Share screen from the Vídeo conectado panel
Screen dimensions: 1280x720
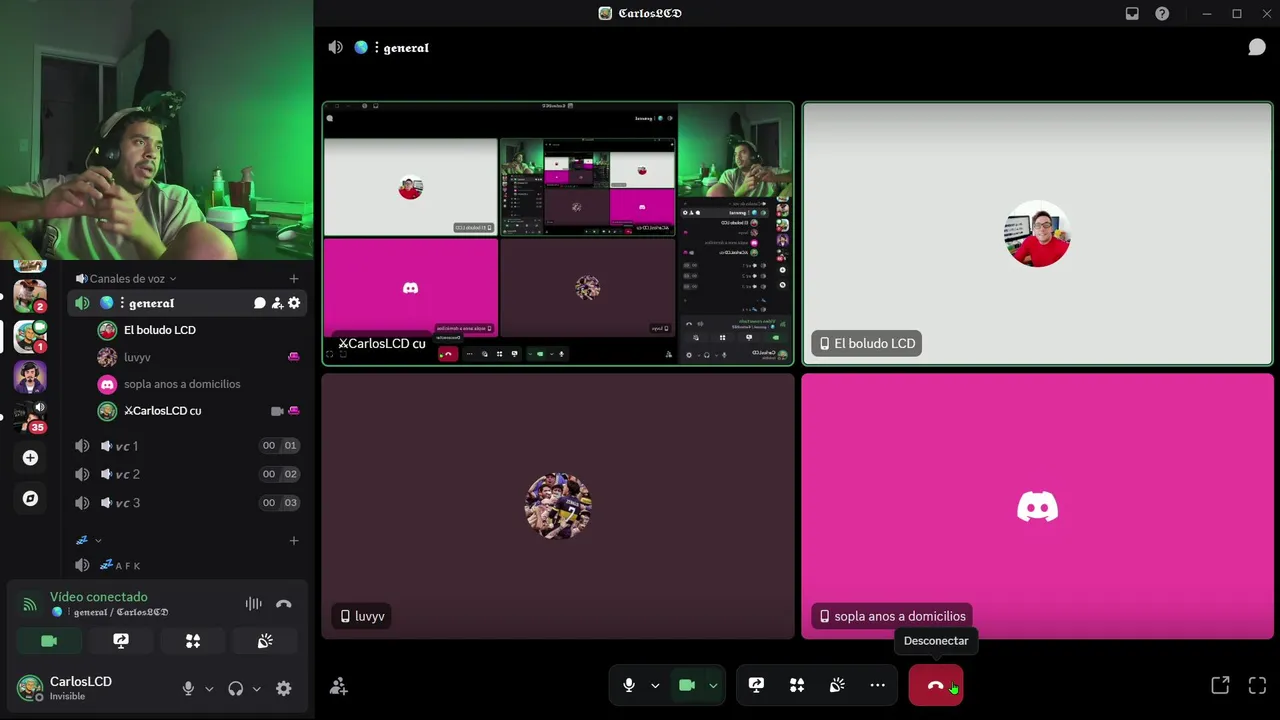coord(121,641)
